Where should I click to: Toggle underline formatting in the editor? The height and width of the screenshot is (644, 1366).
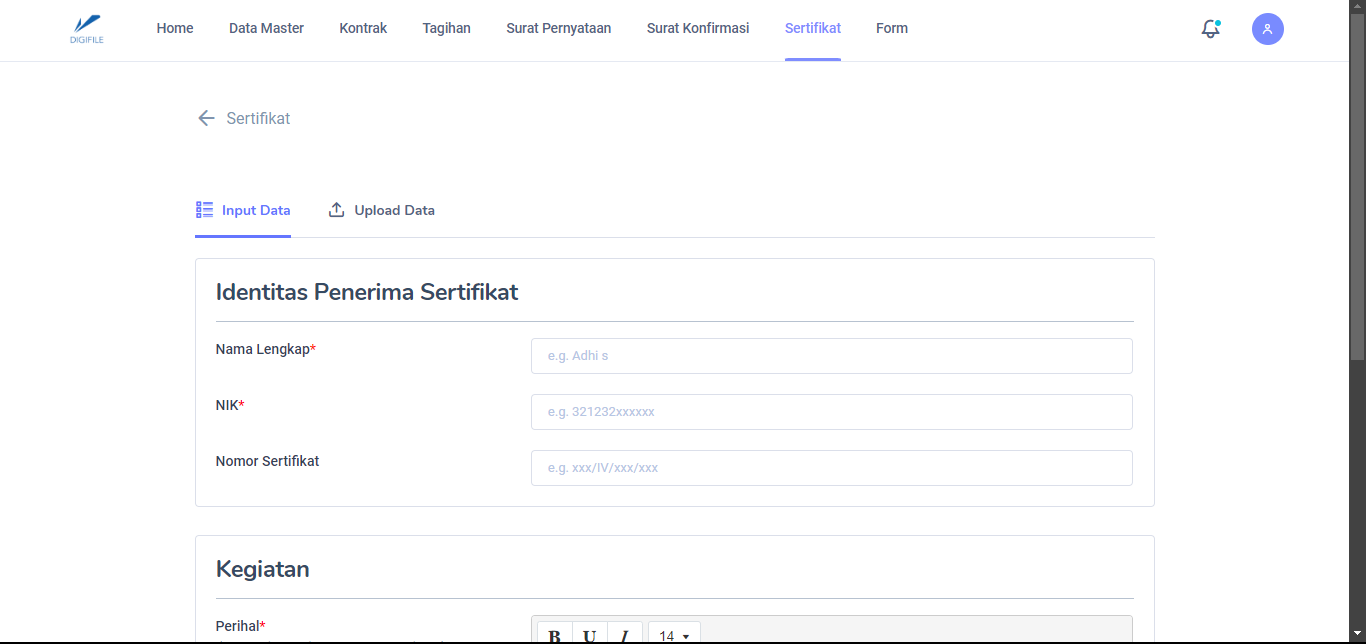pyautogui.click(x=590, y=634)
